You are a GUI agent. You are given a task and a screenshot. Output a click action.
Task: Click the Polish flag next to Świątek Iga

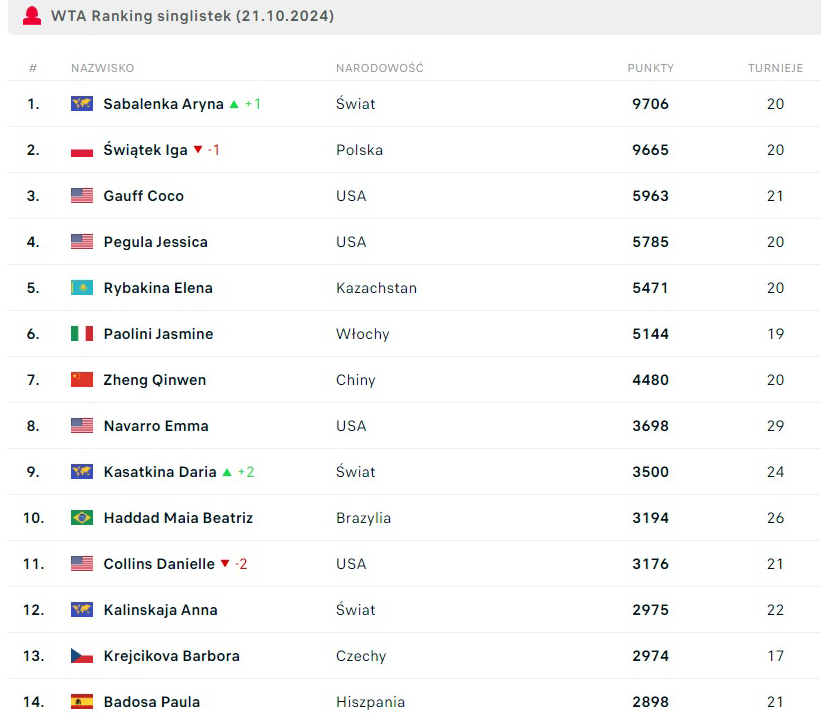click(82, 150)
